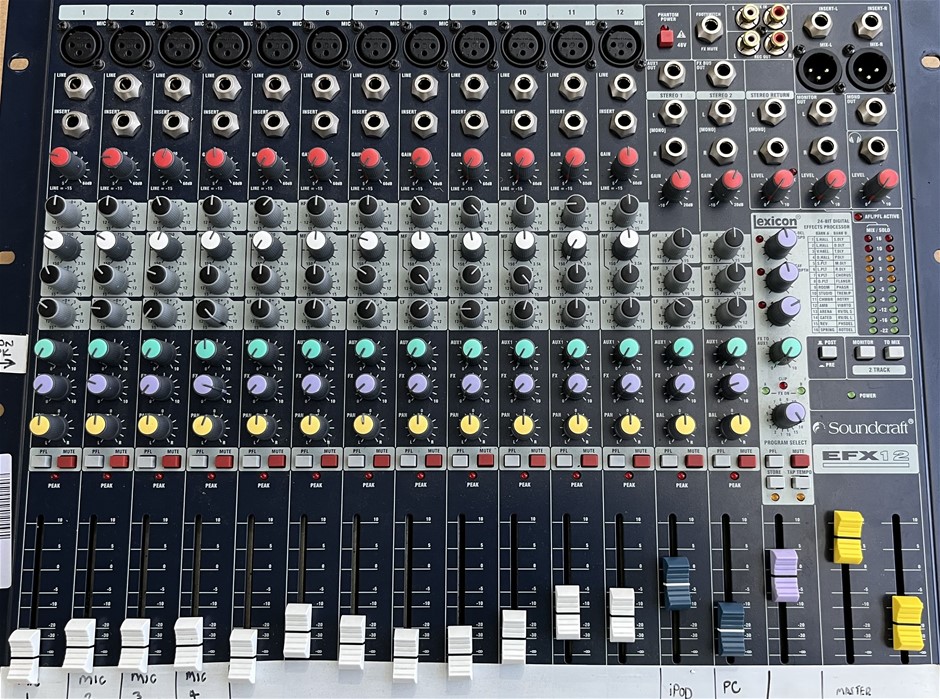Click the MIX-L XLR output connector
This screenshot has height=699, width=940.
817,69
